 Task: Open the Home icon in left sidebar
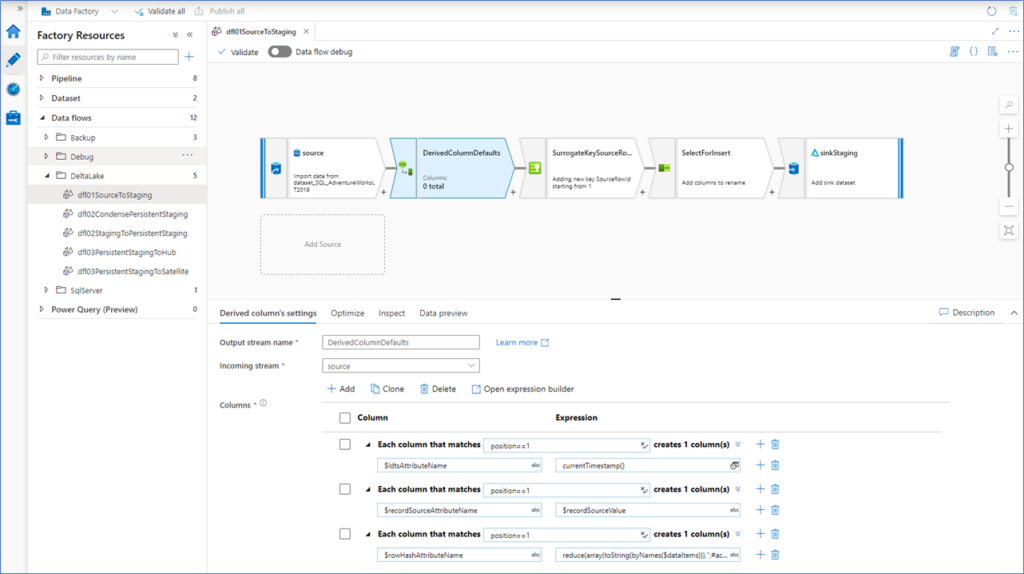[13, 32]
